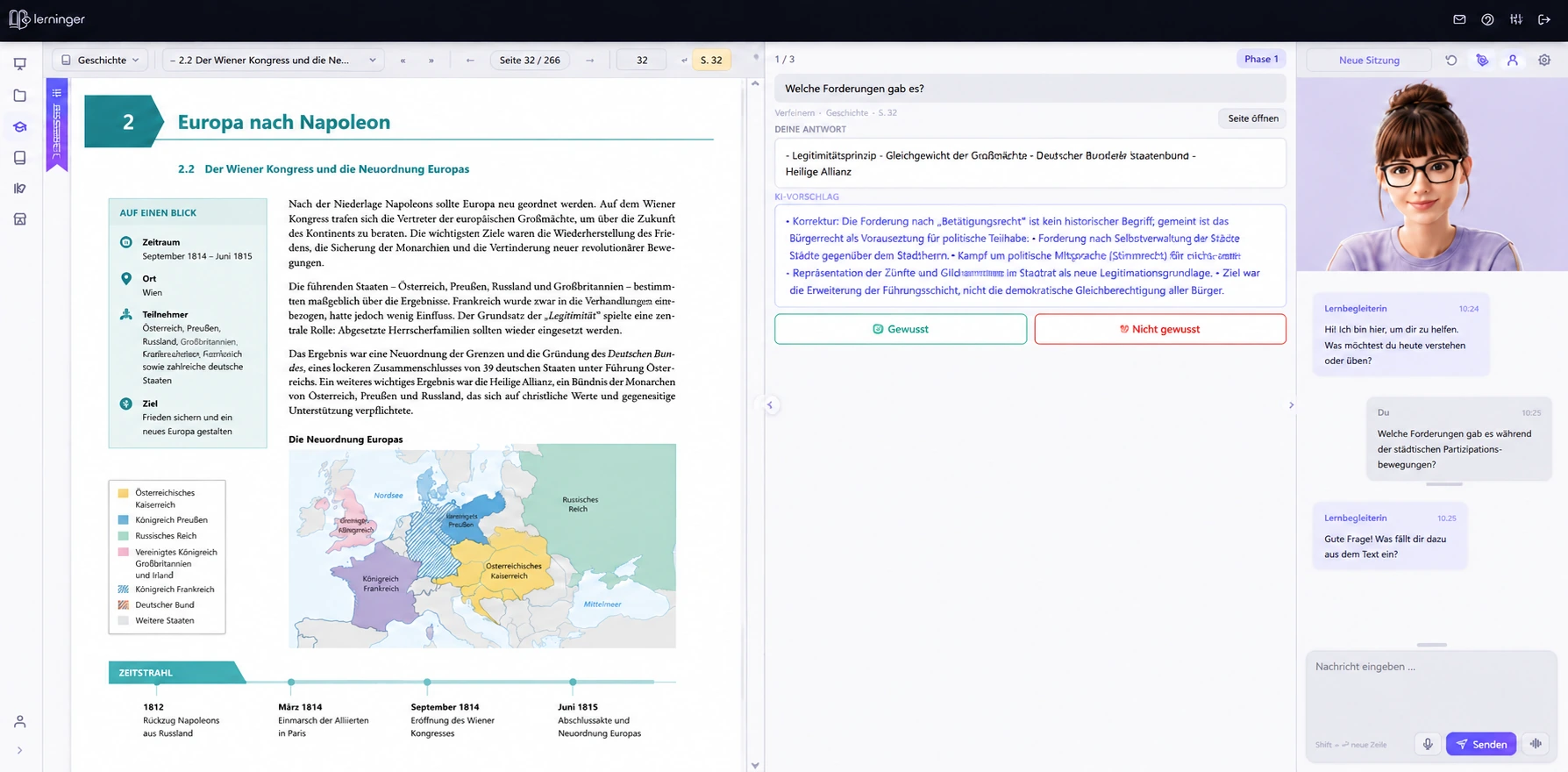1568x772 pixels.
Task: Click the 'KI-VORSCHLAG' section label
Action: [807, 197]
